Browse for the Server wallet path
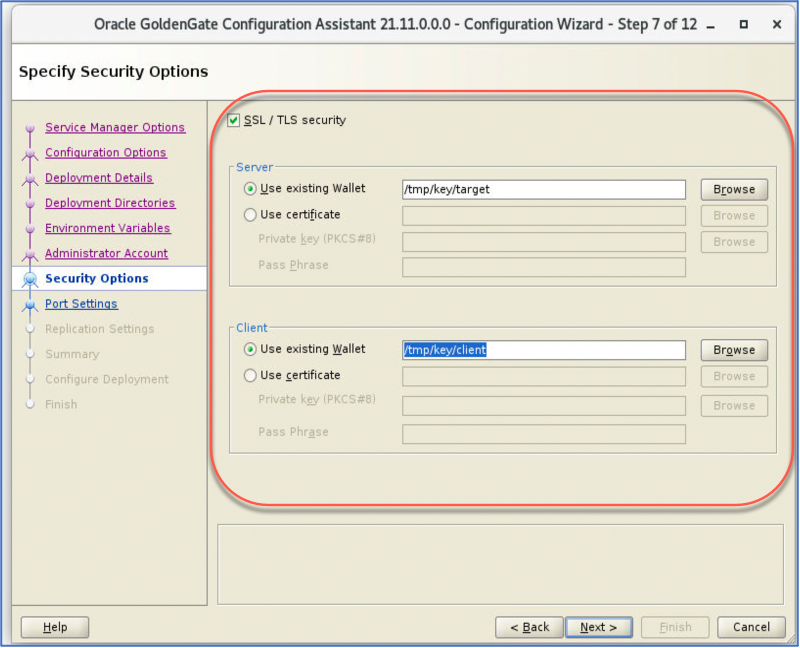 734,189
